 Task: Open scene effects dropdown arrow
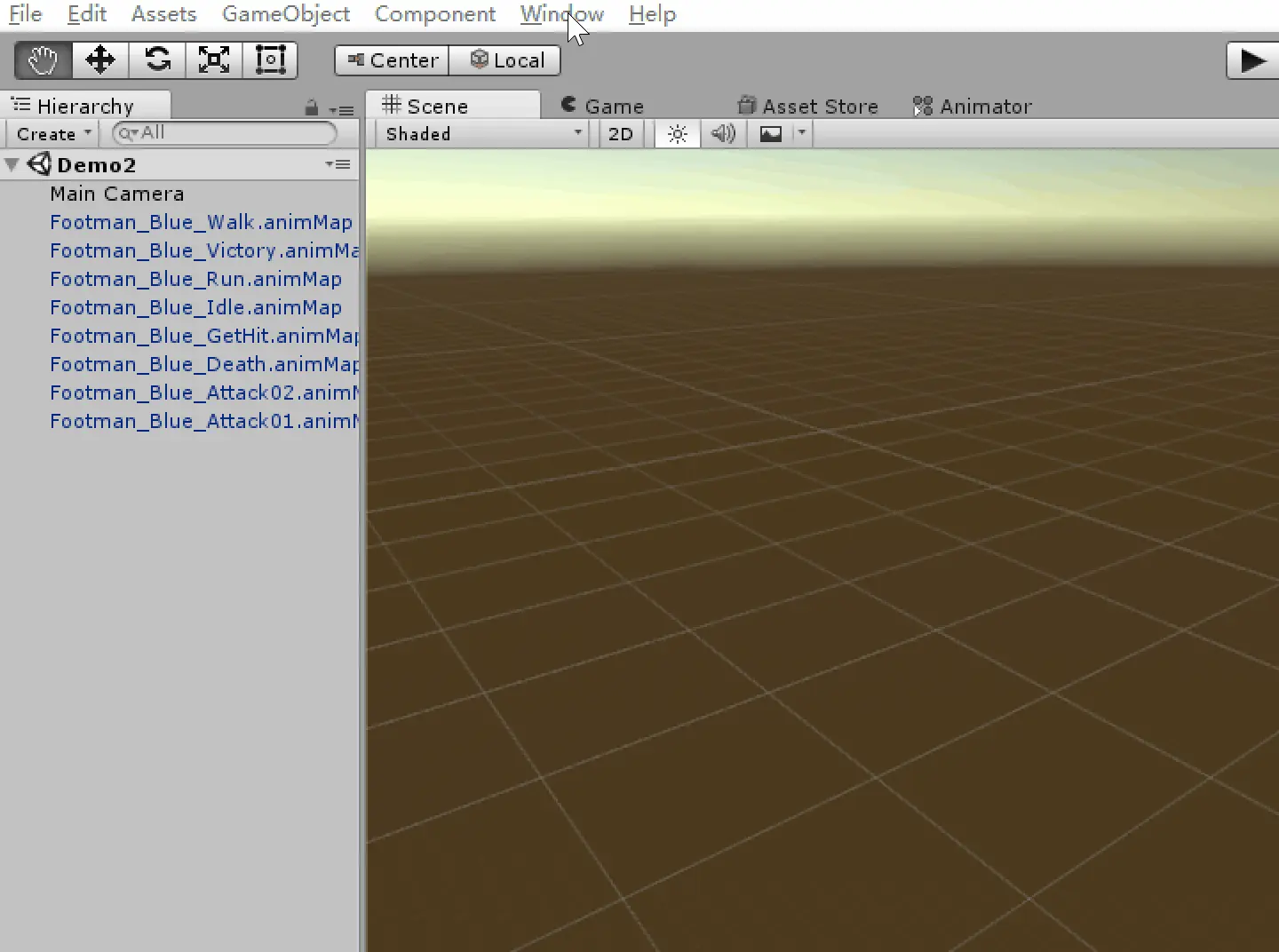point(801,134)
